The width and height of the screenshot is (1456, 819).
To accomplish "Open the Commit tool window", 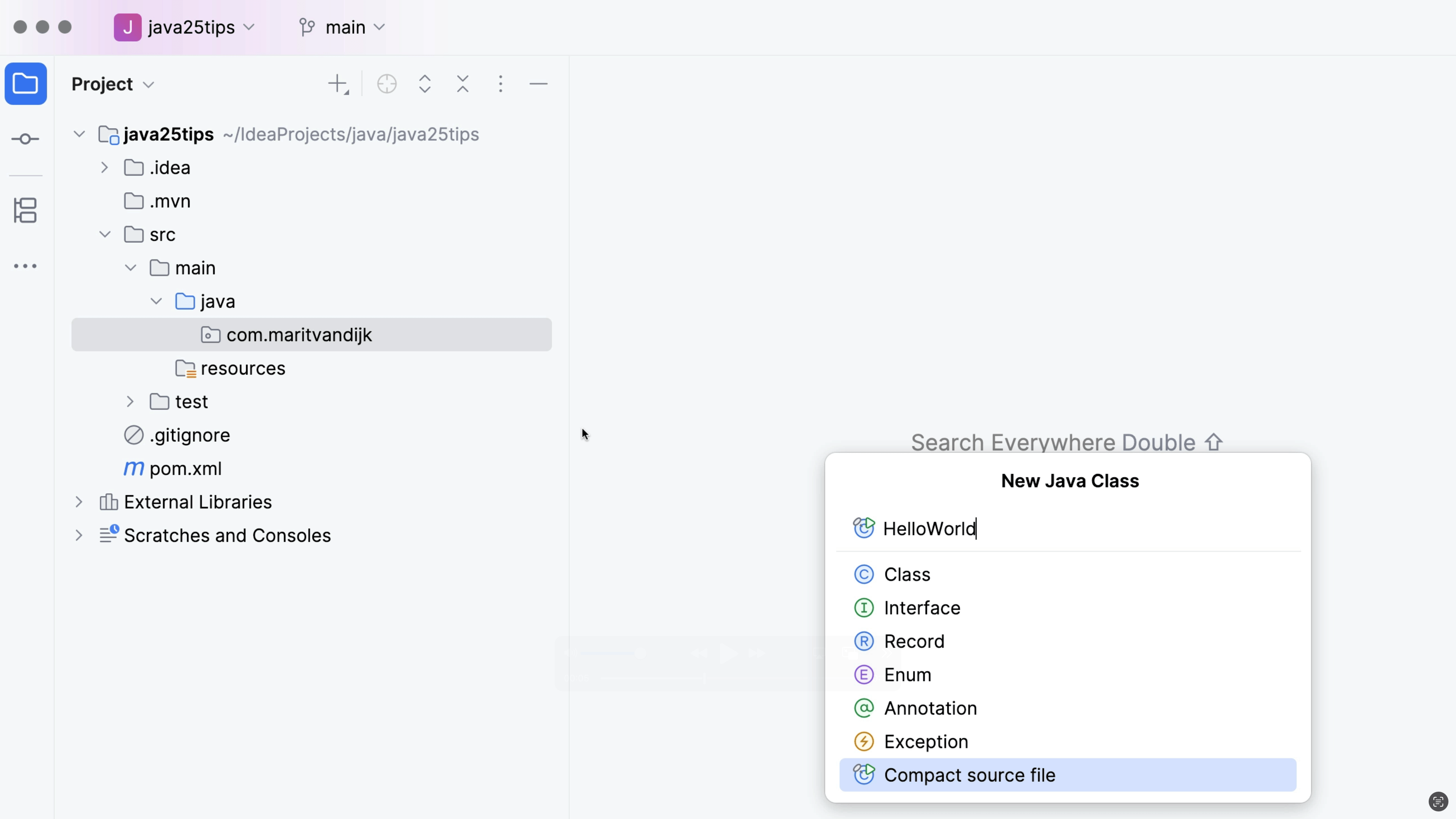I will (25, 139).
